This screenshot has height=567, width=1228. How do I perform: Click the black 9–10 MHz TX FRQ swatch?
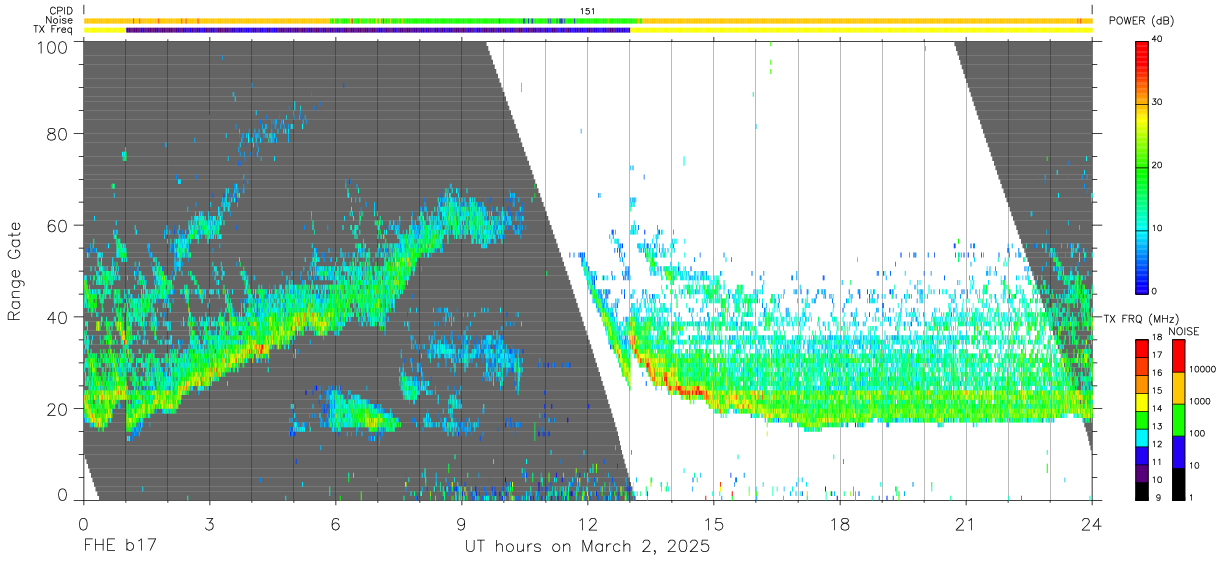(x=1143, y=490)
